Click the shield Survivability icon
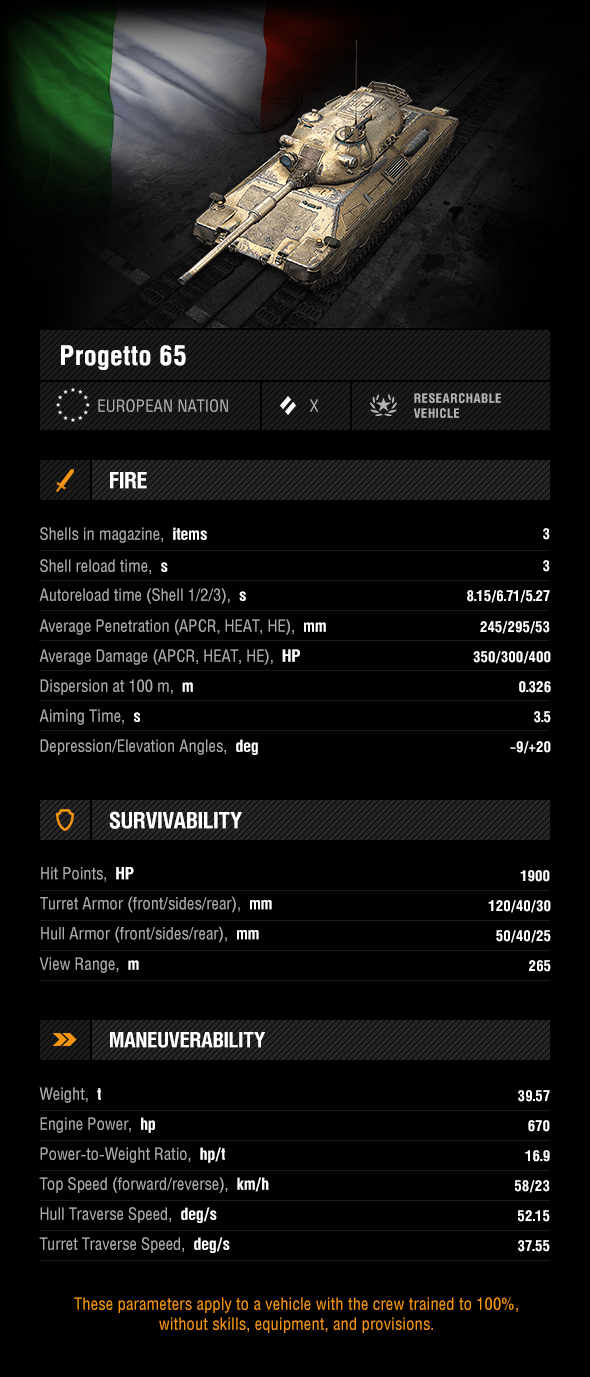This screenshot has width=590, height=1377. coord(65,821)
